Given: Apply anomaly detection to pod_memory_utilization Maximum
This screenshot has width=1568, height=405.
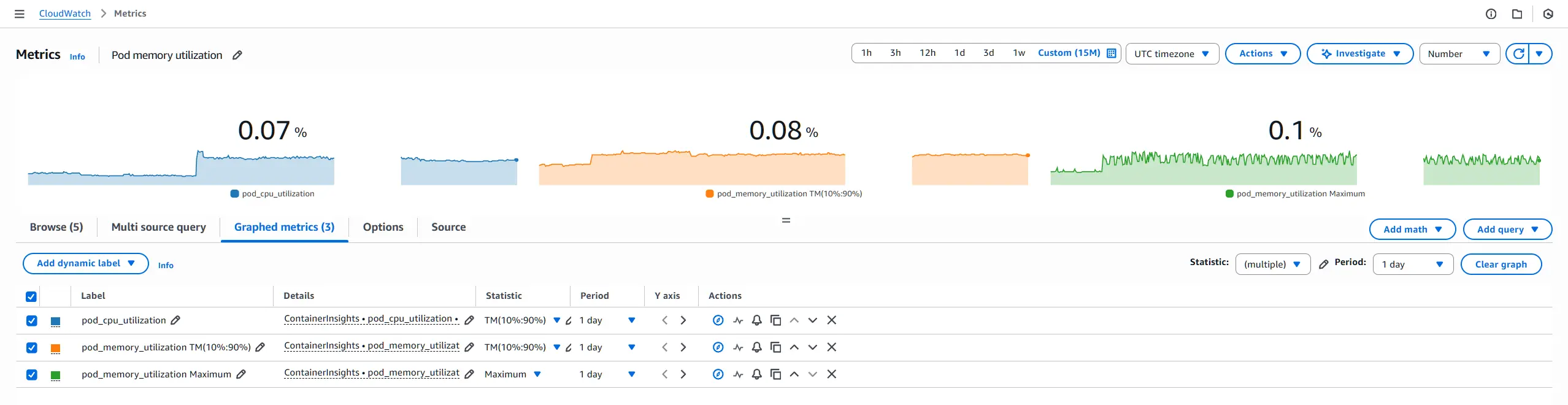Looking at the screenshot, I should click(738, 374).
